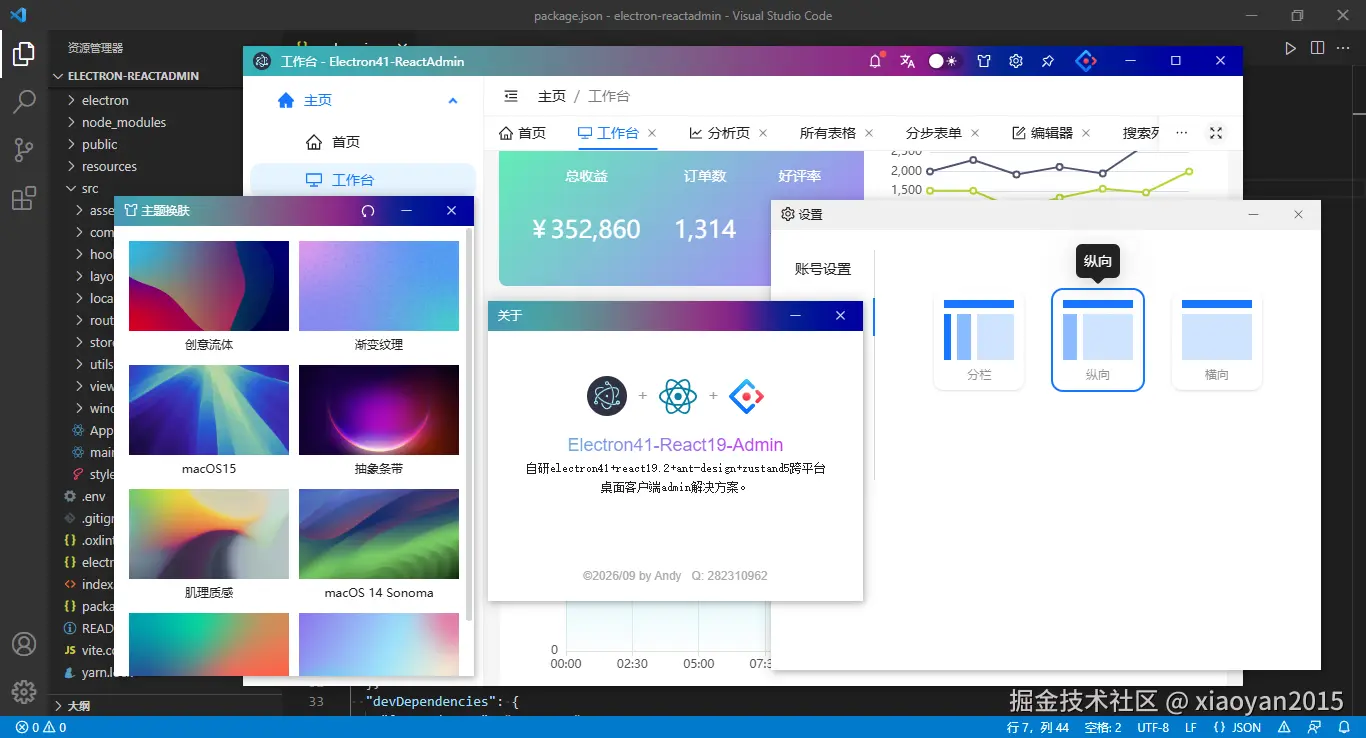Select the 横向 layout option in 设置

click(x=1217, y=340)
